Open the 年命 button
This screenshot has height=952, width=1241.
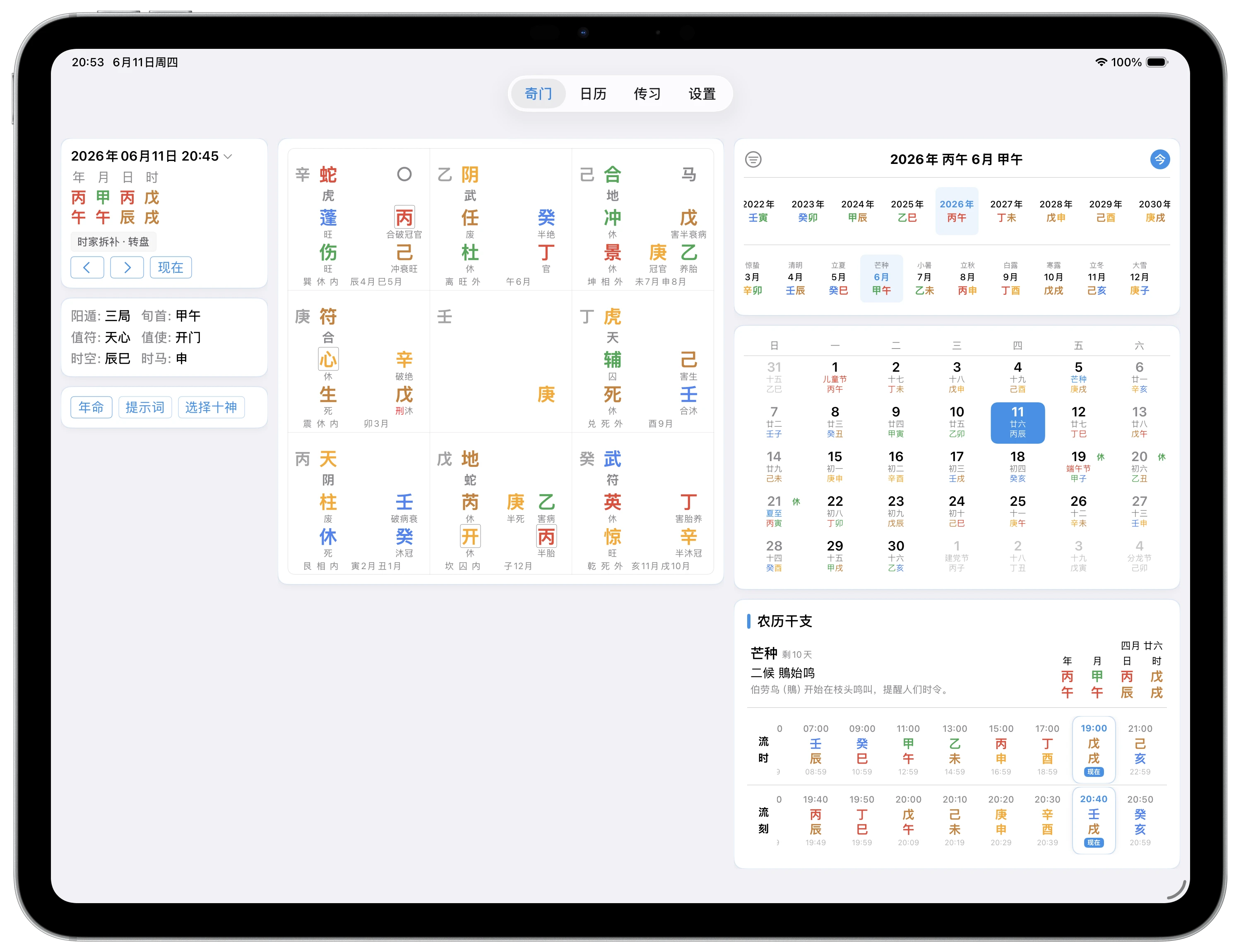click(x=91, y=407)
